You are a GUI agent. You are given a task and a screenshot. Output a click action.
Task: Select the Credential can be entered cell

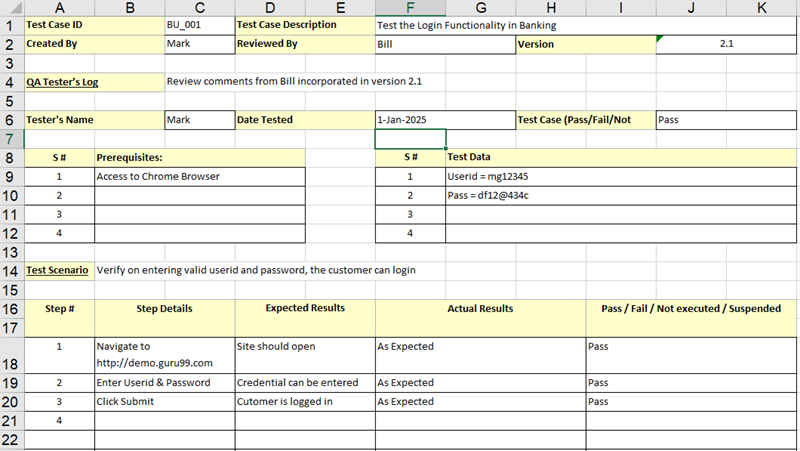(305, 383)
